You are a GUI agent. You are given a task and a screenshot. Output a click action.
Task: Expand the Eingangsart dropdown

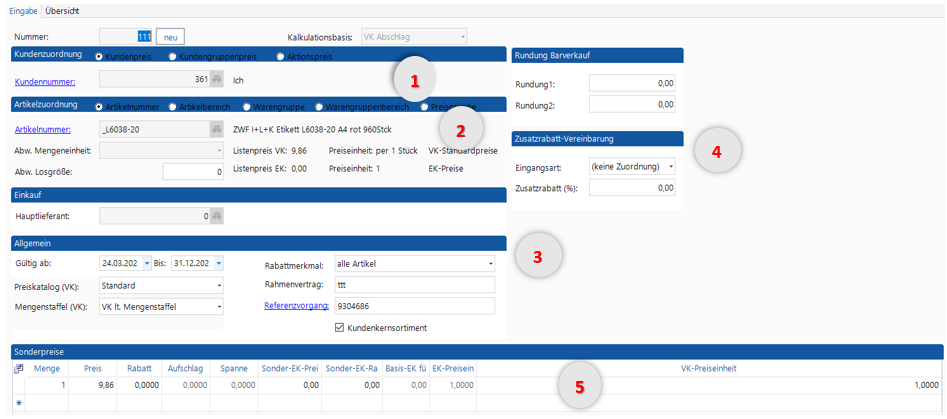coord(670,166)
